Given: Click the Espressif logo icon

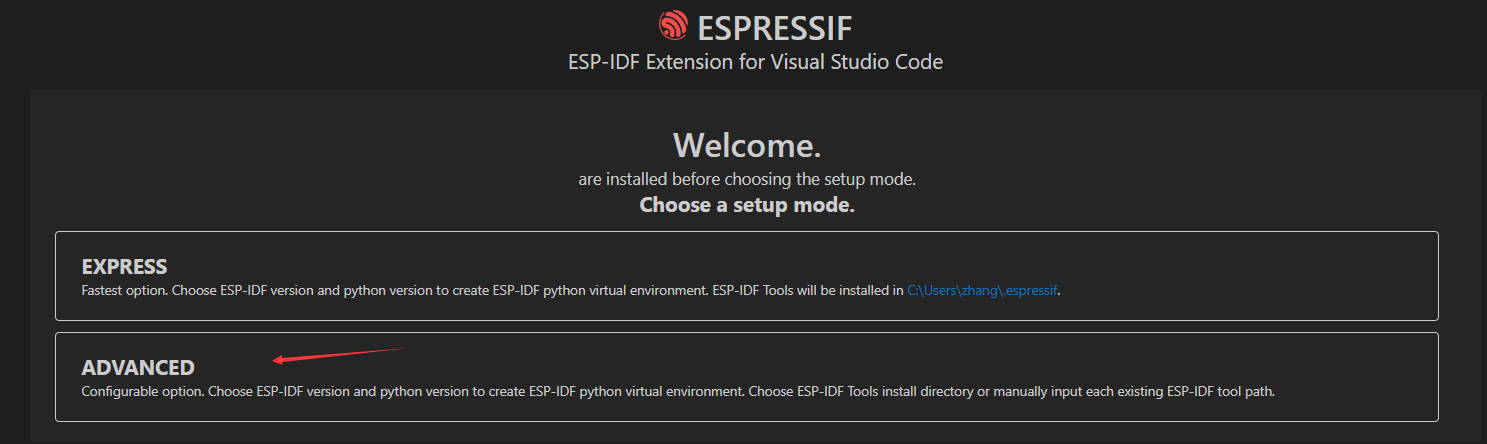Looking at the screenshot, I should 673,26.
